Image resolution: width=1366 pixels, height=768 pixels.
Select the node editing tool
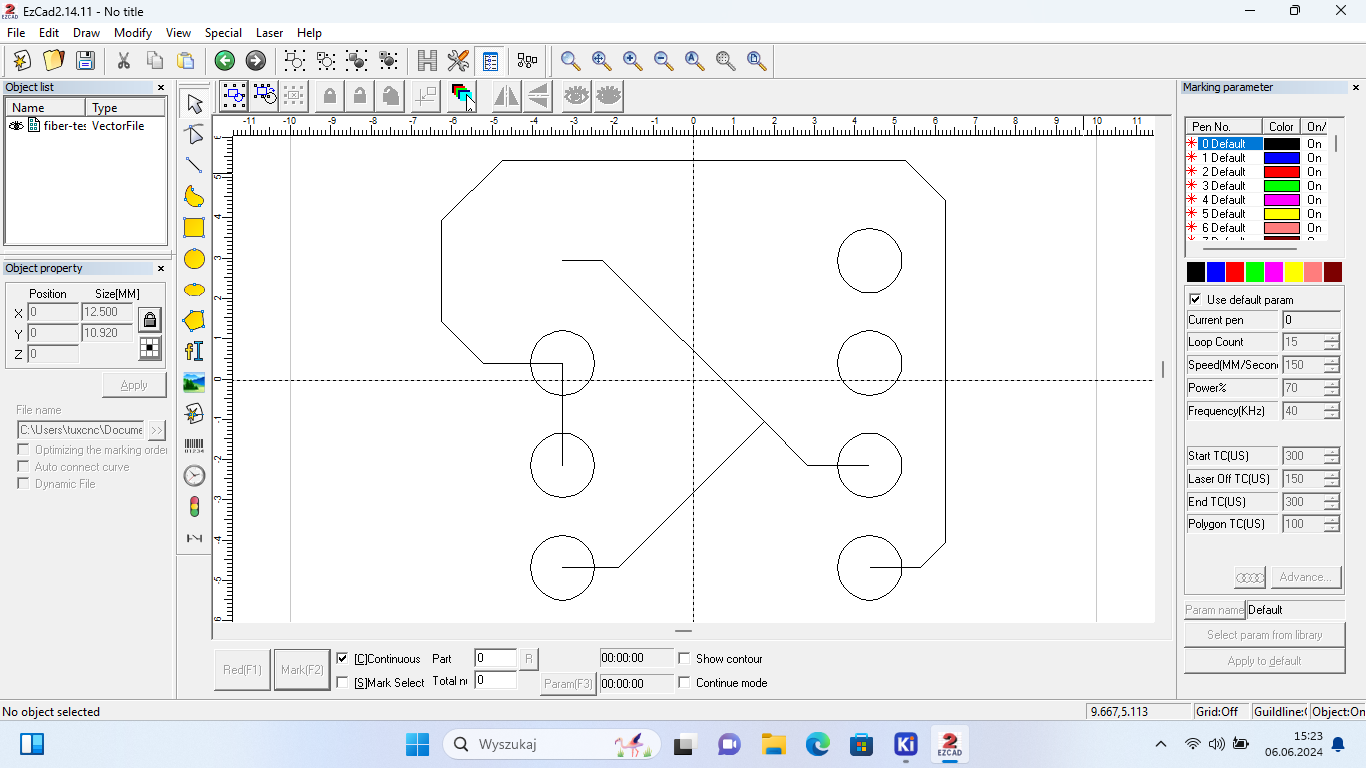click(195, 134)
